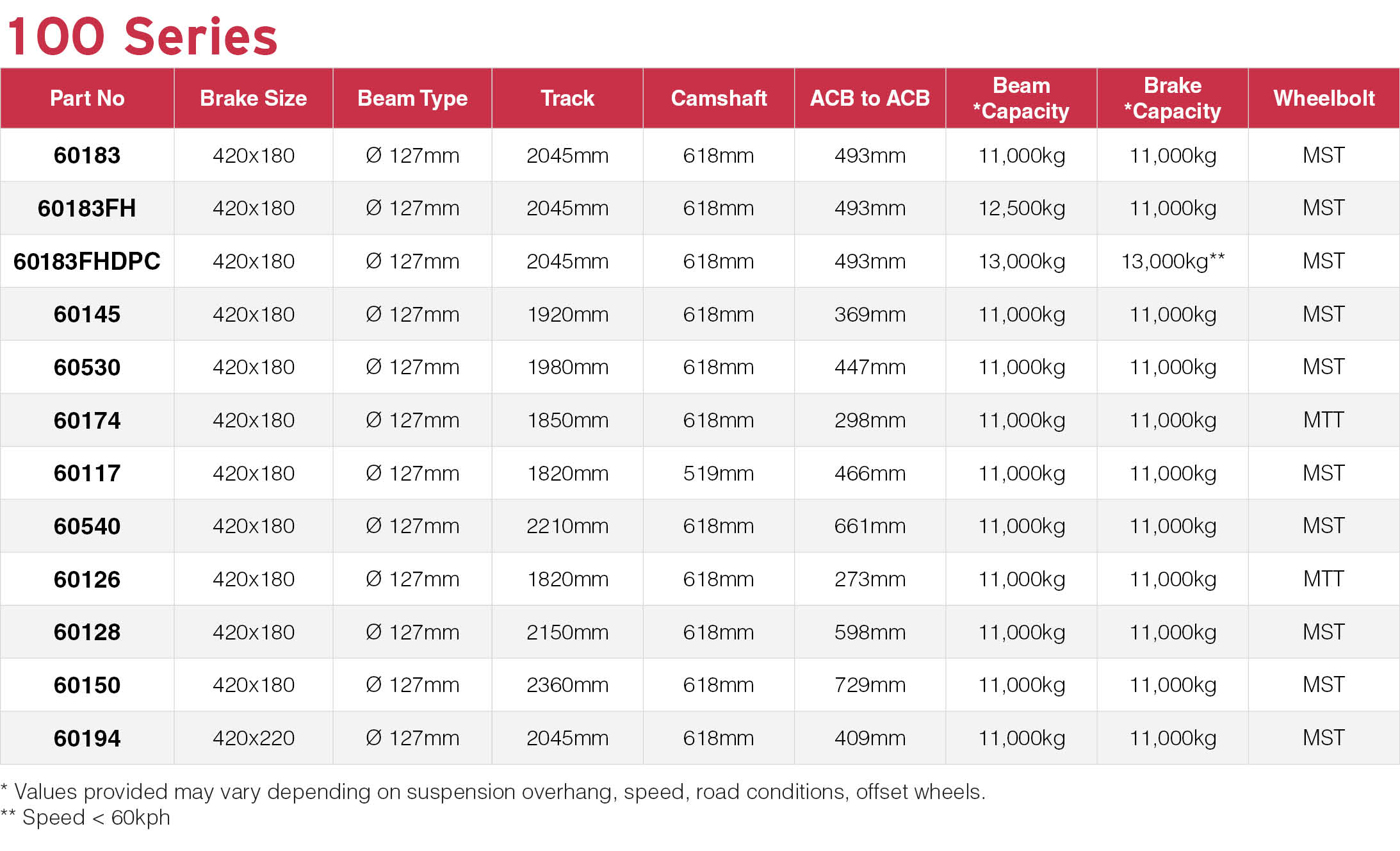Click the MTT wheelbolt cell for part 60174

[1324, 420]
